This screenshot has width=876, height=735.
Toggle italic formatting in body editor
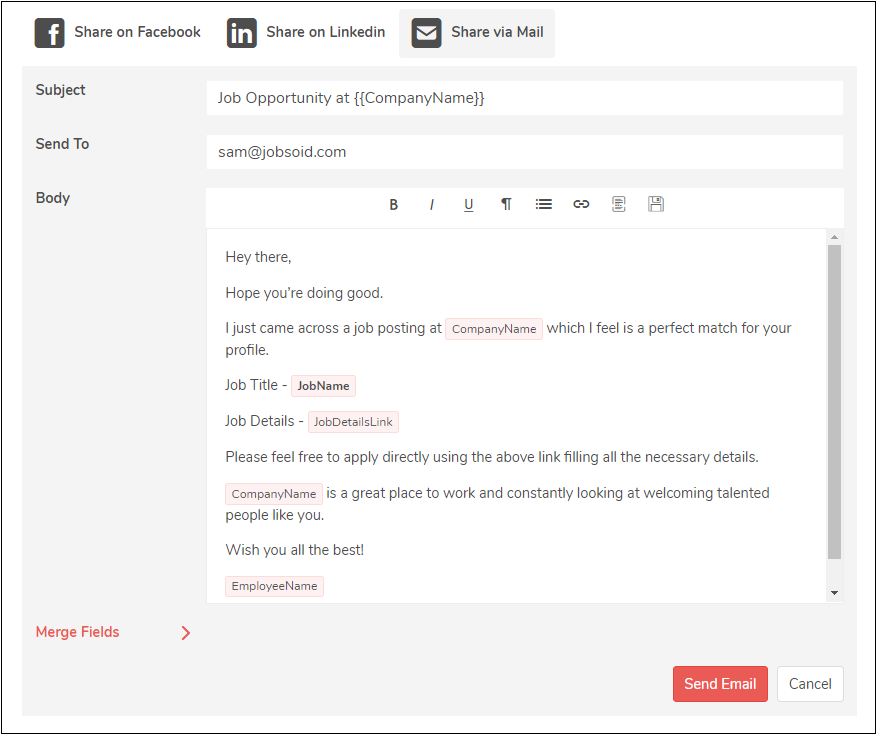[x=432, y=204]
